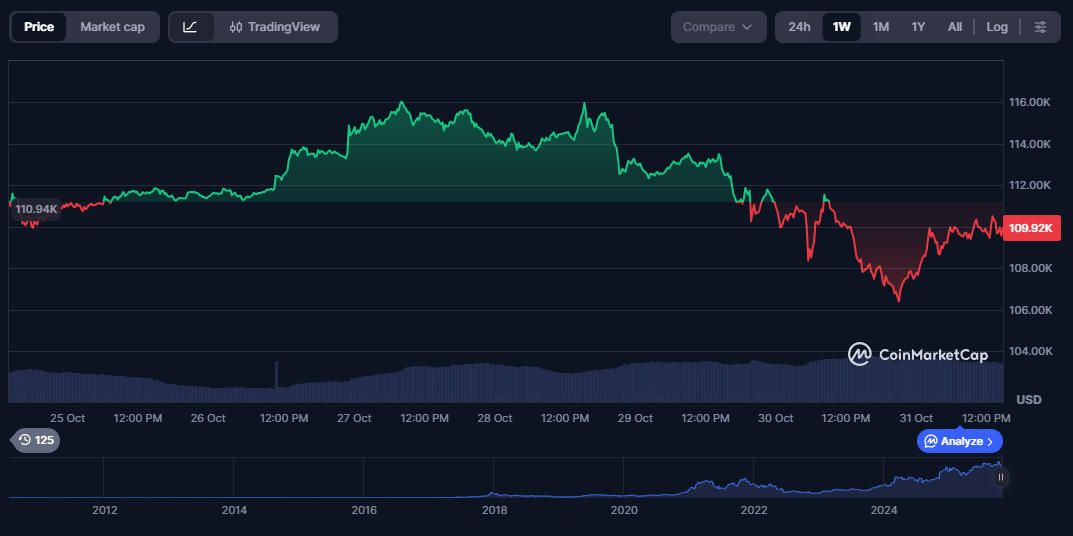Switch to the Price tab
This screenshot has width=1073, height=536.
tap(39, 27)
